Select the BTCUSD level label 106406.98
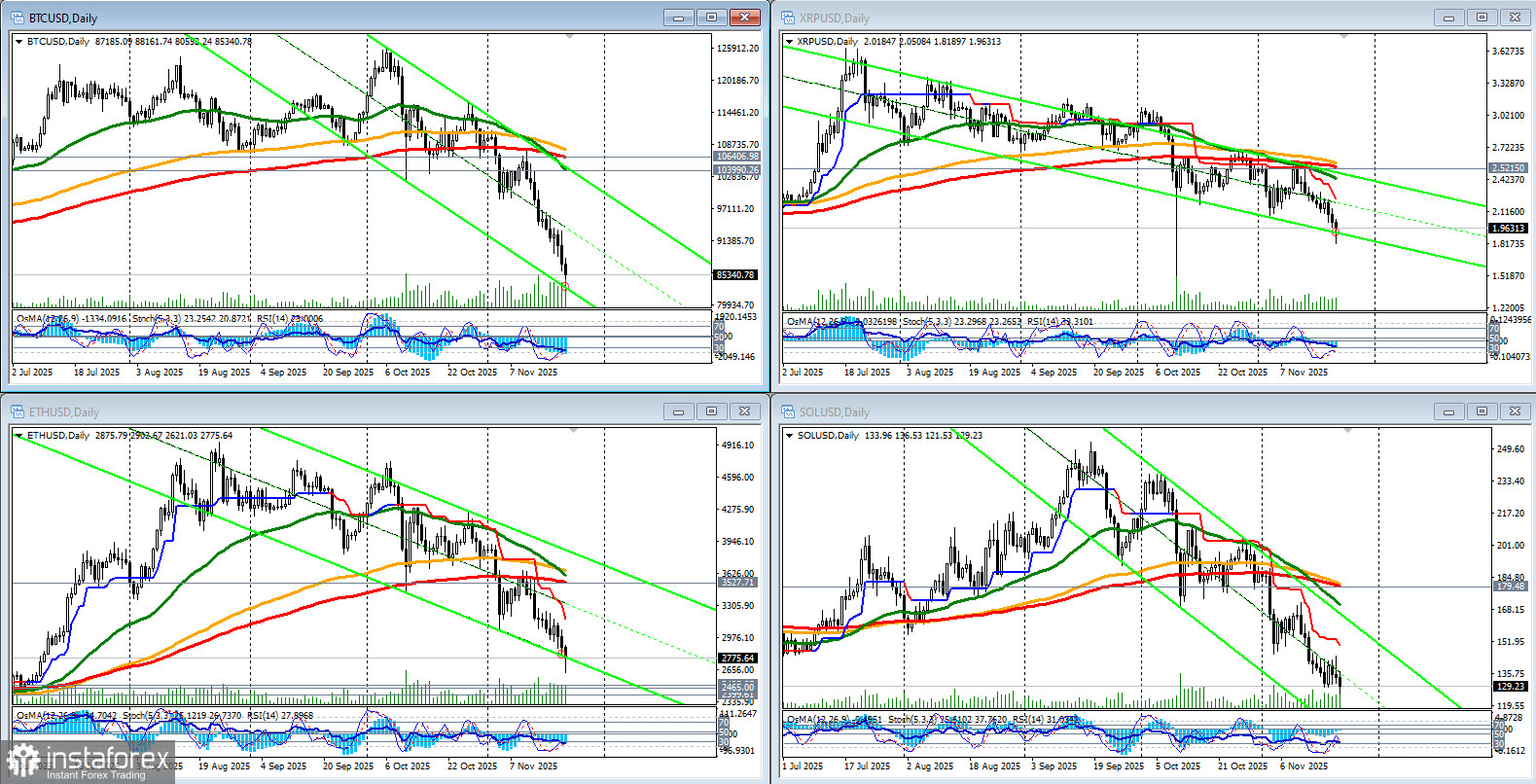The image size is (1536, 784). click(x=737, y=157)
